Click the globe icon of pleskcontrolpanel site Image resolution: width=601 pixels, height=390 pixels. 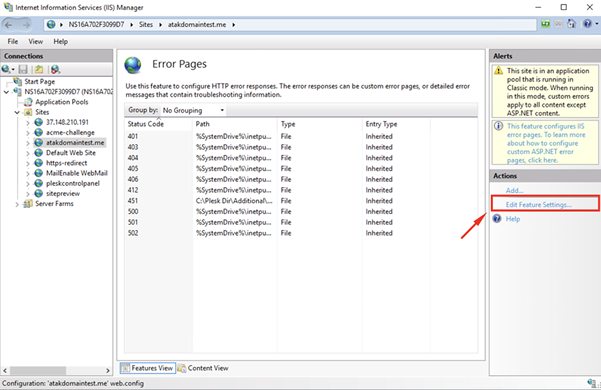(x=39, y=184)
